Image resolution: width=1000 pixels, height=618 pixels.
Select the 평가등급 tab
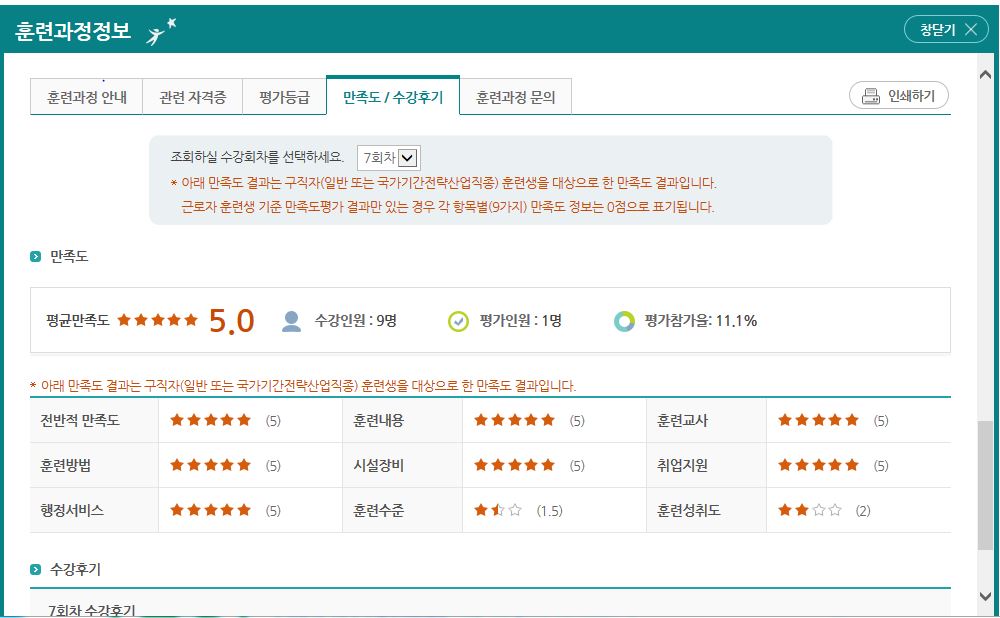coord(284,98)
